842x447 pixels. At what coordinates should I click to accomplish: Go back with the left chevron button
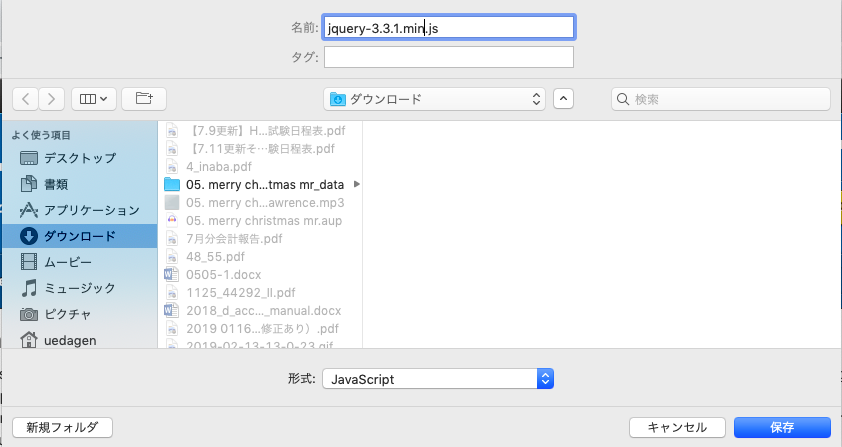tap(25, 99)
